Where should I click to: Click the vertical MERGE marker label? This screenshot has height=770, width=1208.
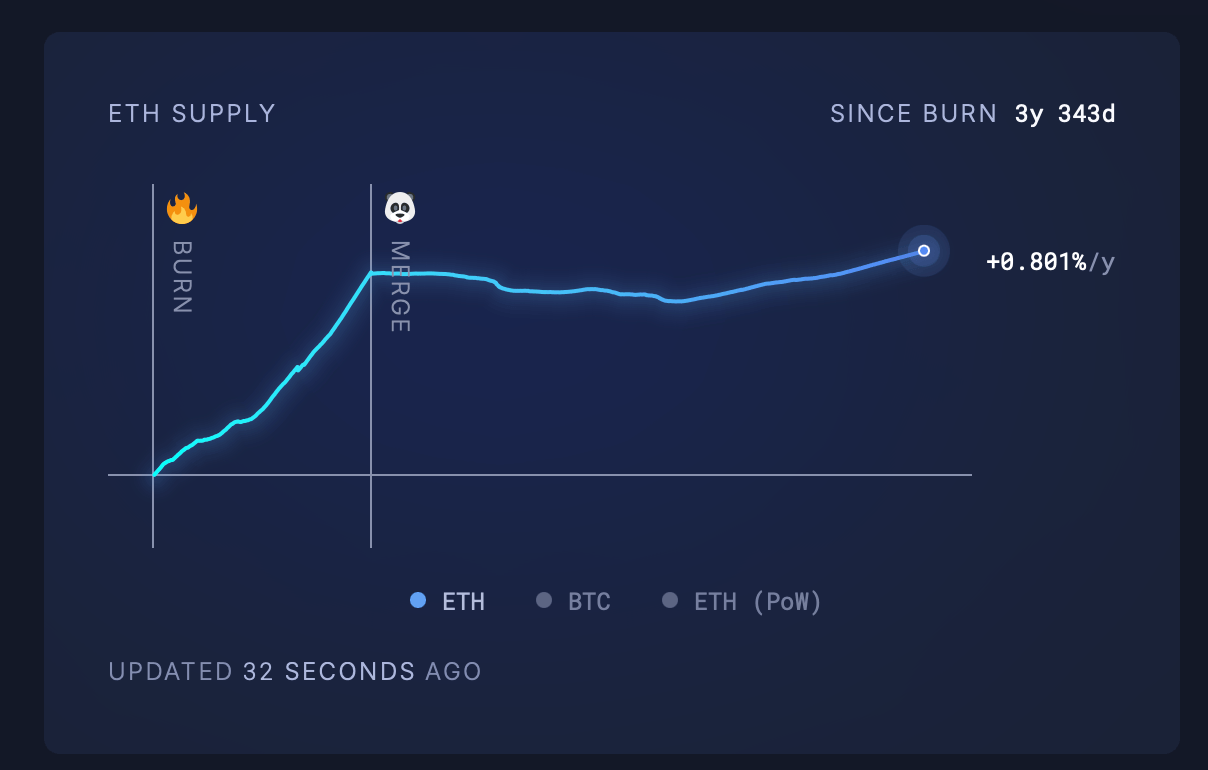(400, 287)
